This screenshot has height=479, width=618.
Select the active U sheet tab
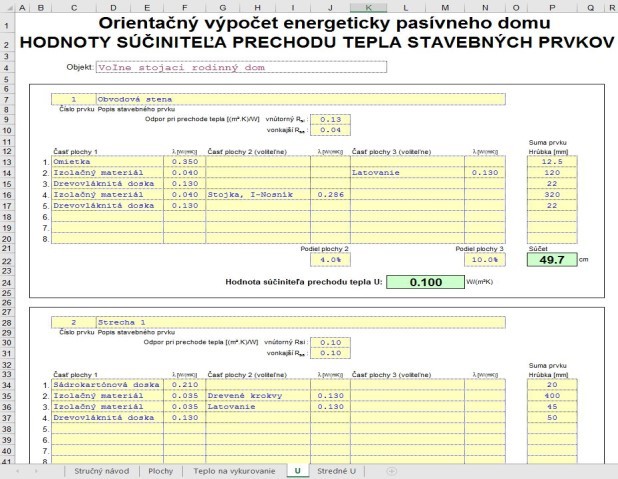tap(297, 470)
